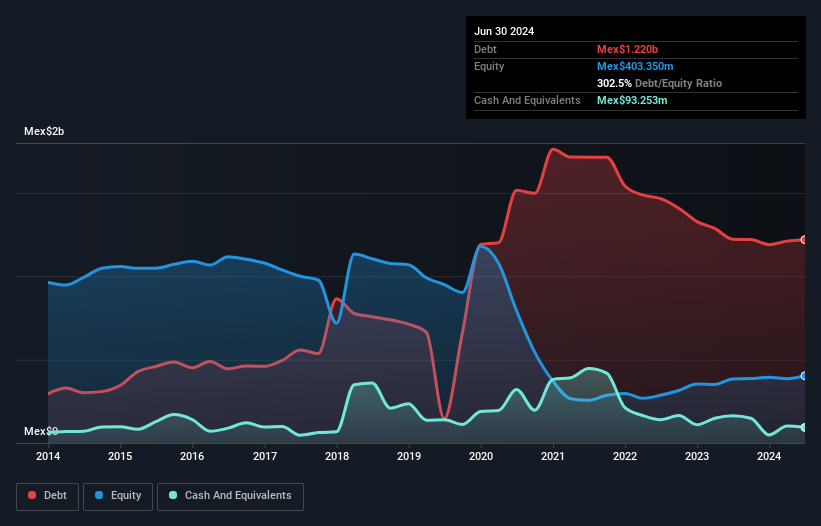Screen dimensions: 821x526
Task: Toggle the Equity series in the legend
Action: (118, 496)
